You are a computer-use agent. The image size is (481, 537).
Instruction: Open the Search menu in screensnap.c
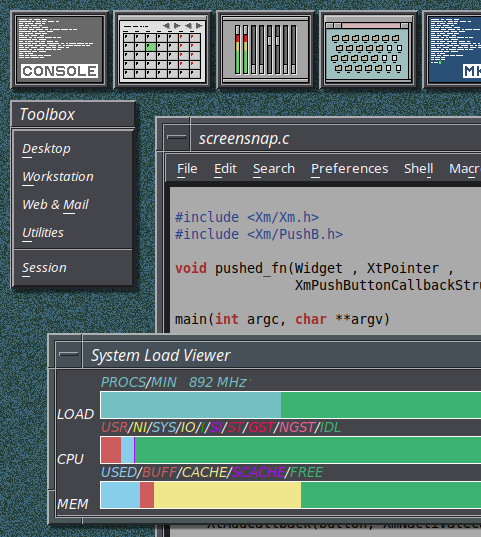click(274, 169)
